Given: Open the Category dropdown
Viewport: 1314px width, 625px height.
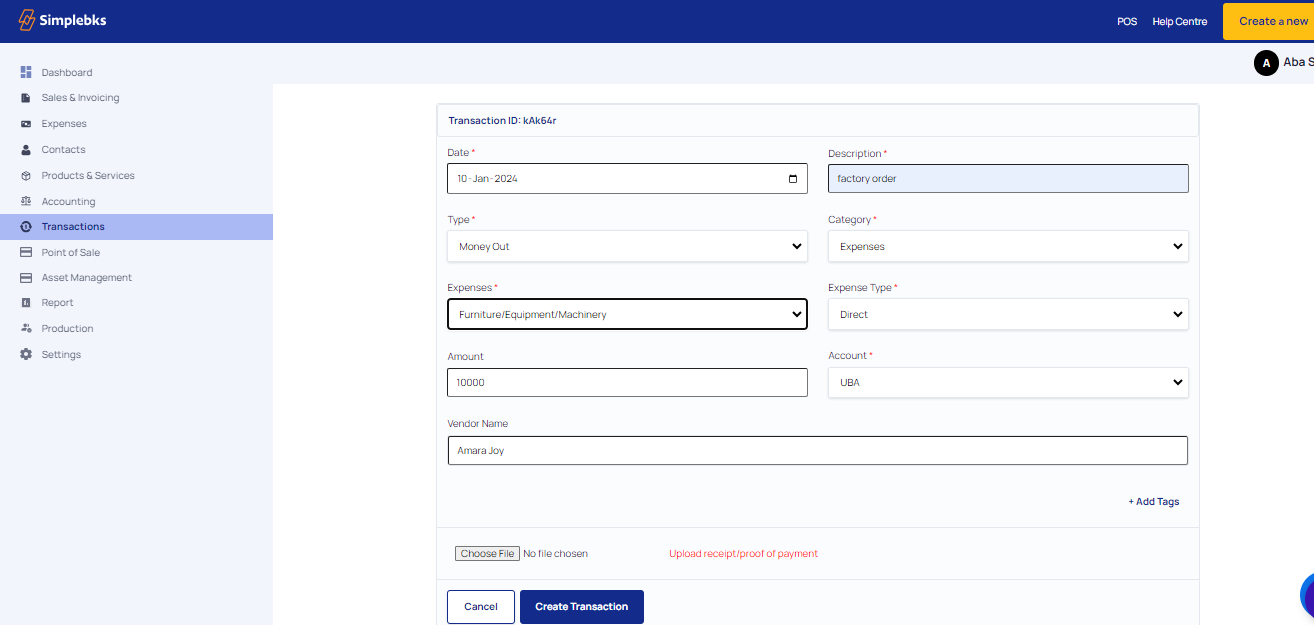Looking at the screenshot, I should (1008, 246).
